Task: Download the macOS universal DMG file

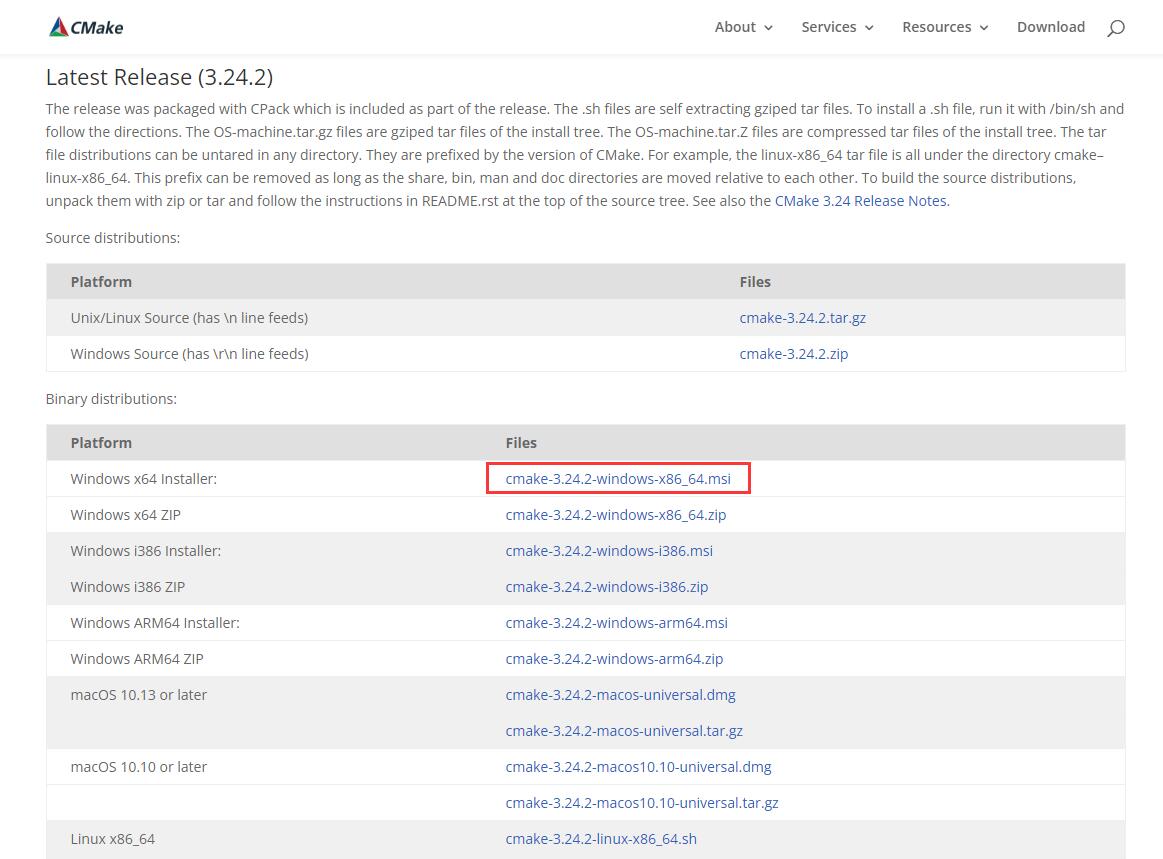Action: [x=620, y=695]
